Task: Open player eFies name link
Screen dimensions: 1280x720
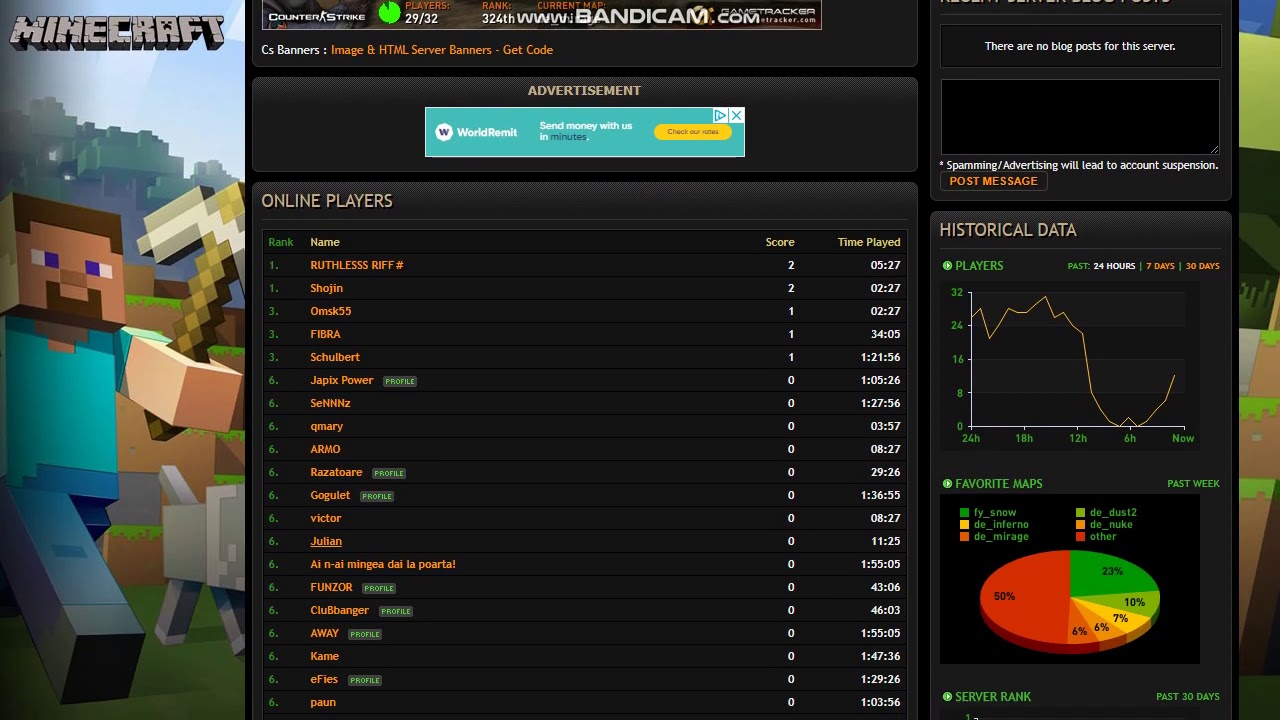Action: point(324,679)
